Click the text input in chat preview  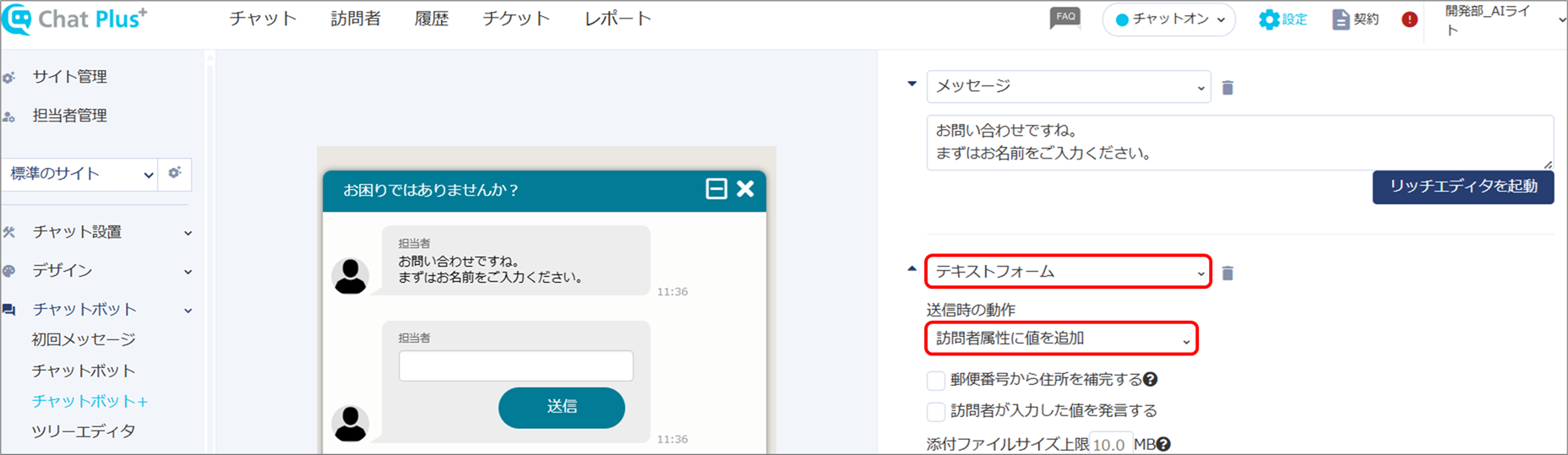click(x=515, y=366)
